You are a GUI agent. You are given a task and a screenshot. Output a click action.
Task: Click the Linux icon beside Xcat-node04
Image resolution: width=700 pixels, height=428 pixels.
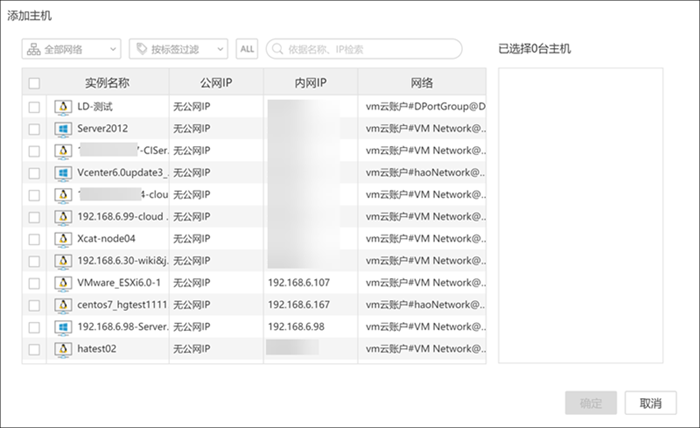point(62,239)
